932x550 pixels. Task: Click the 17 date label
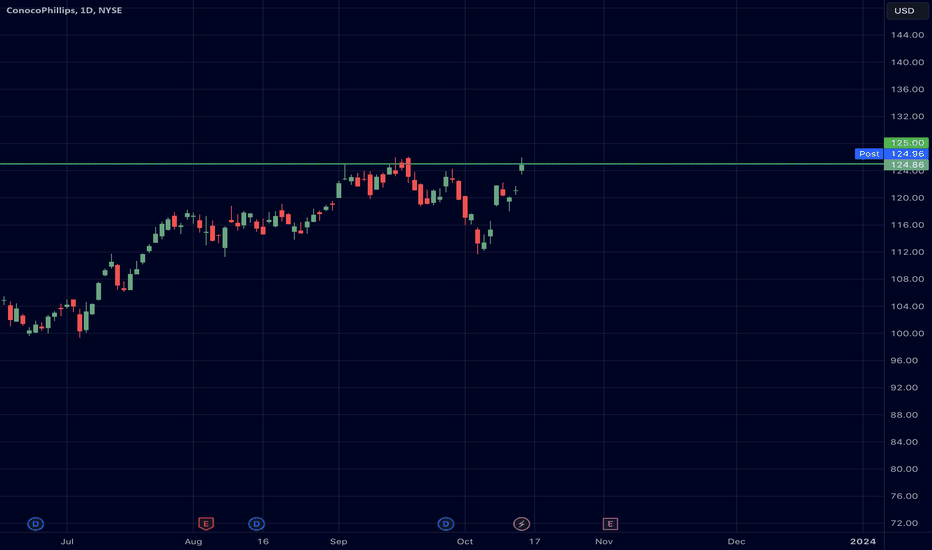[535, 542]
